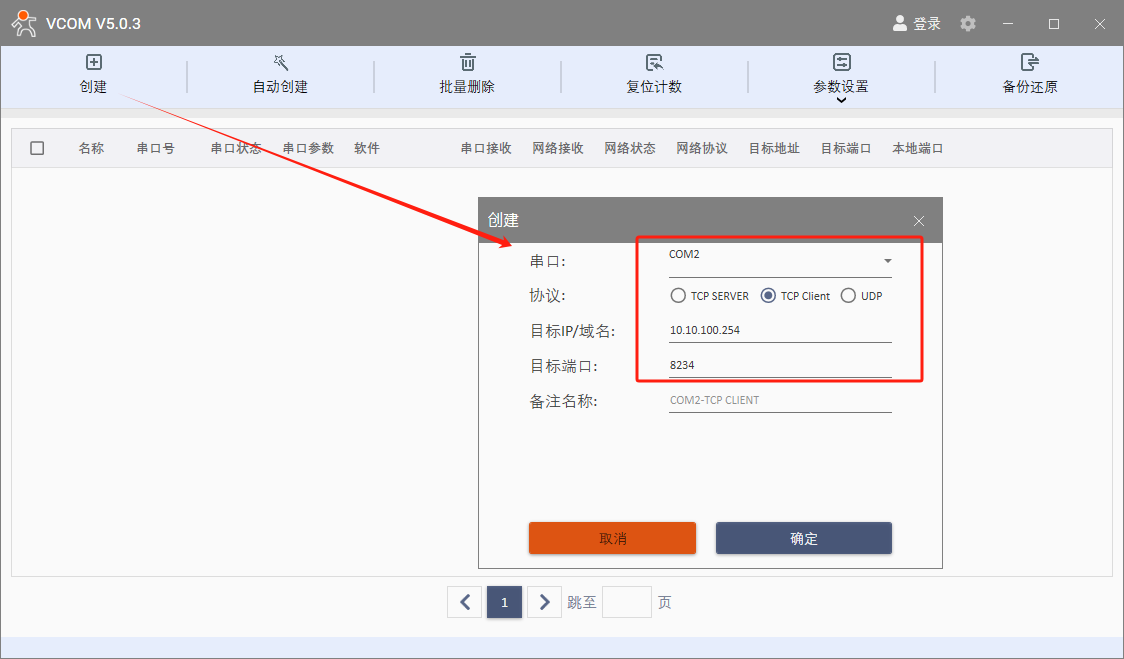1124x659 pixels.
Task: Close the 创建 dialog with X
Action: click(919, 221)
